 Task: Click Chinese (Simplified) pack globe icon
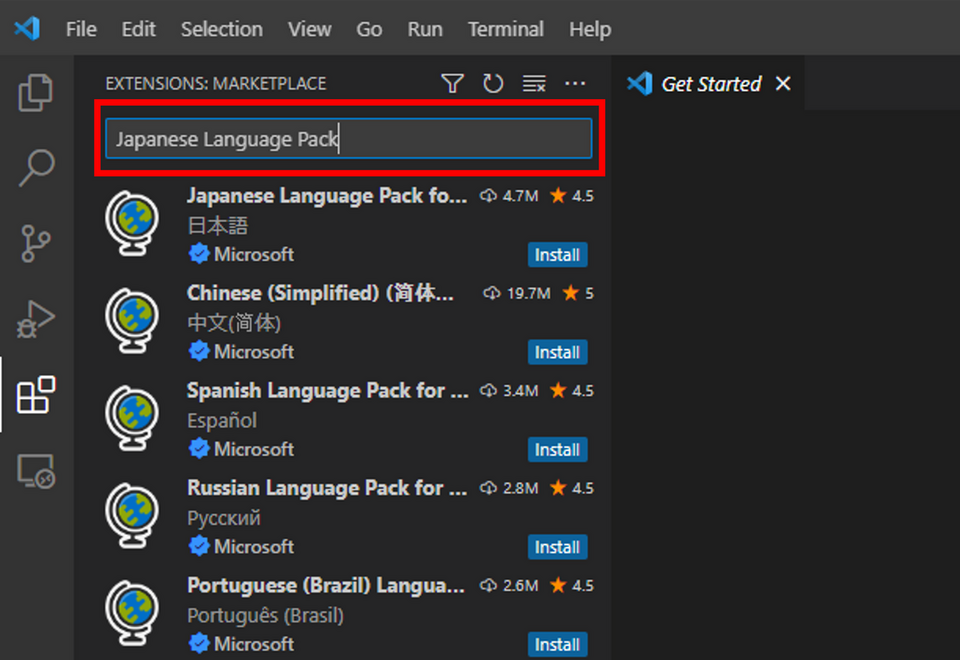132,321
